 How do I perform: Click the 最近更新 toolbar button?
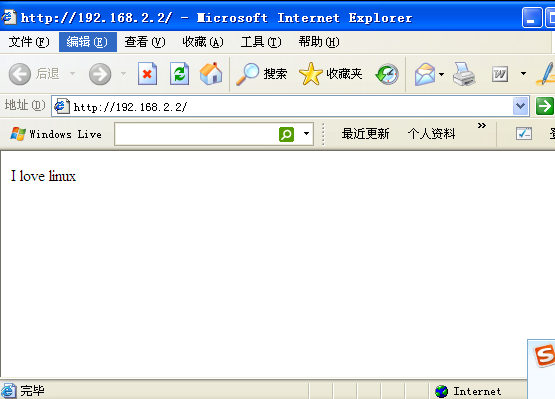pyautogui.click(x=365, y=134)
